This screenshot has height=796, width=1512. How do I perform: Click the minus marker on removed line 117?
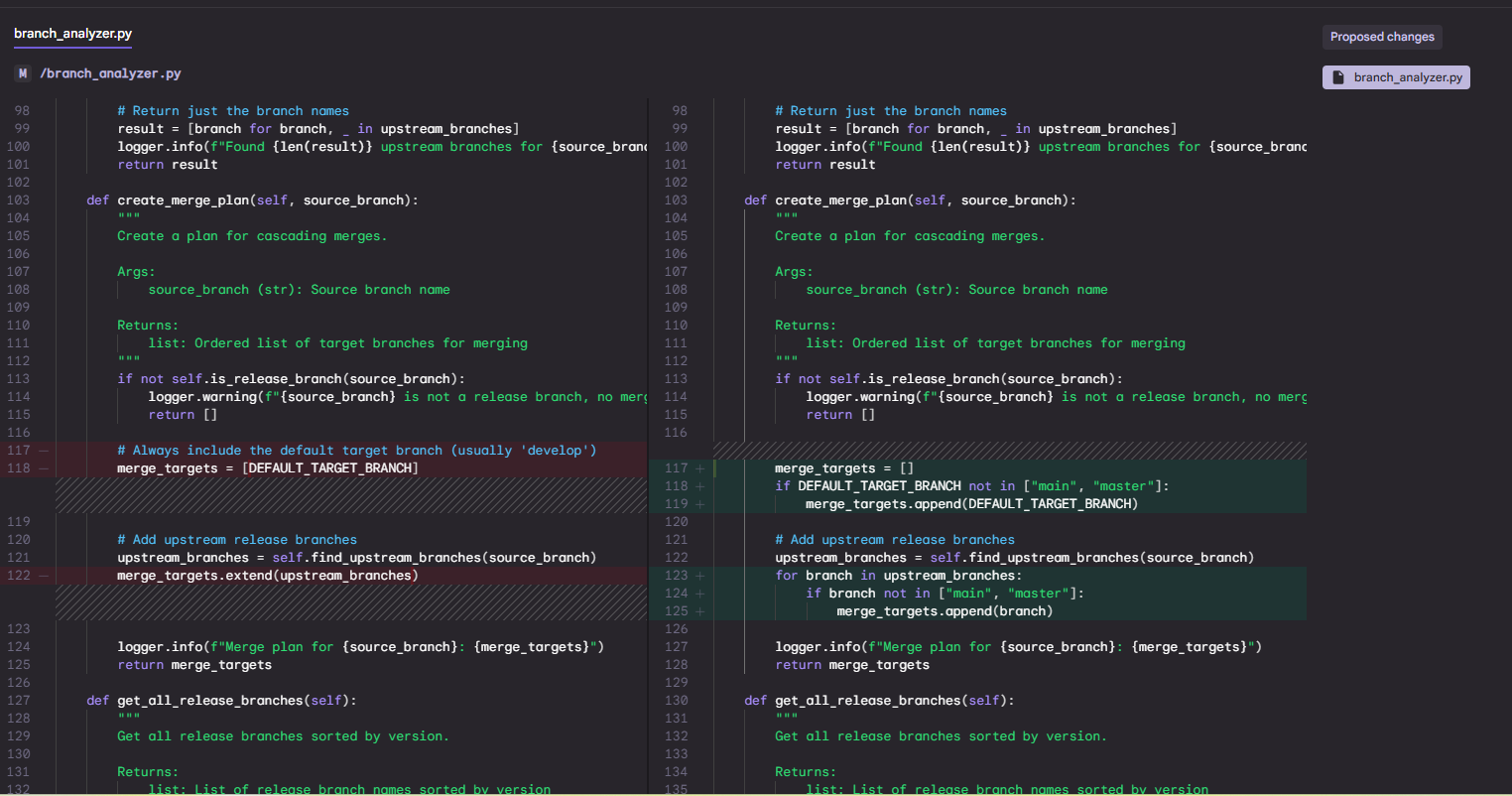point(44,451)
